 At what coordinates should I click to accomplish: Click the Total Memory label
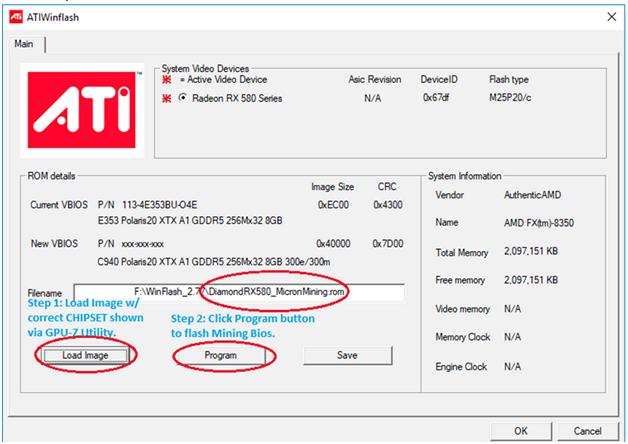[462, 253]
